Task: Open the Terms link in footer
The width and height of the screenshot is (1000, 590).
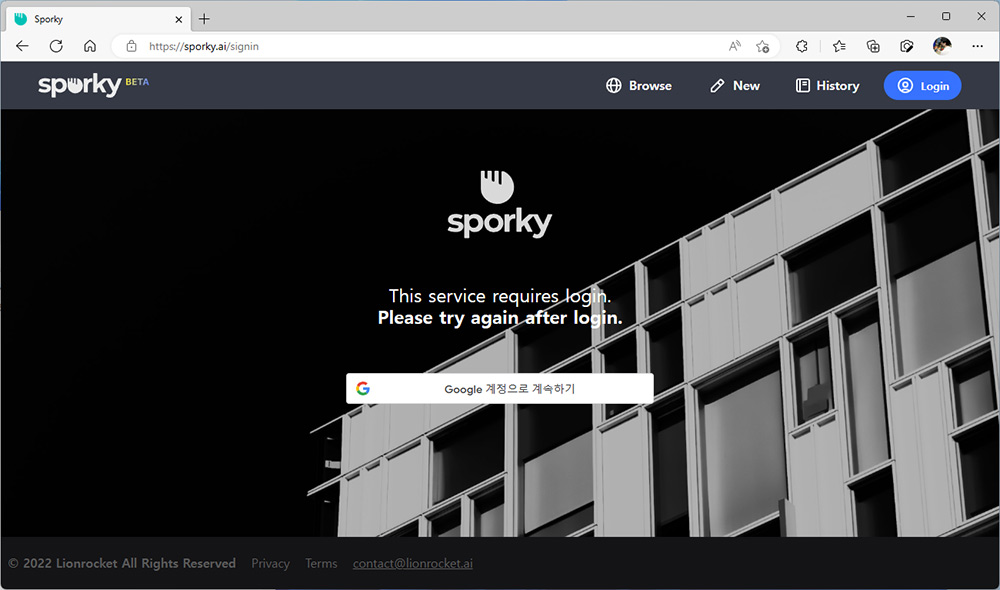Action: [x=321, y=563]
